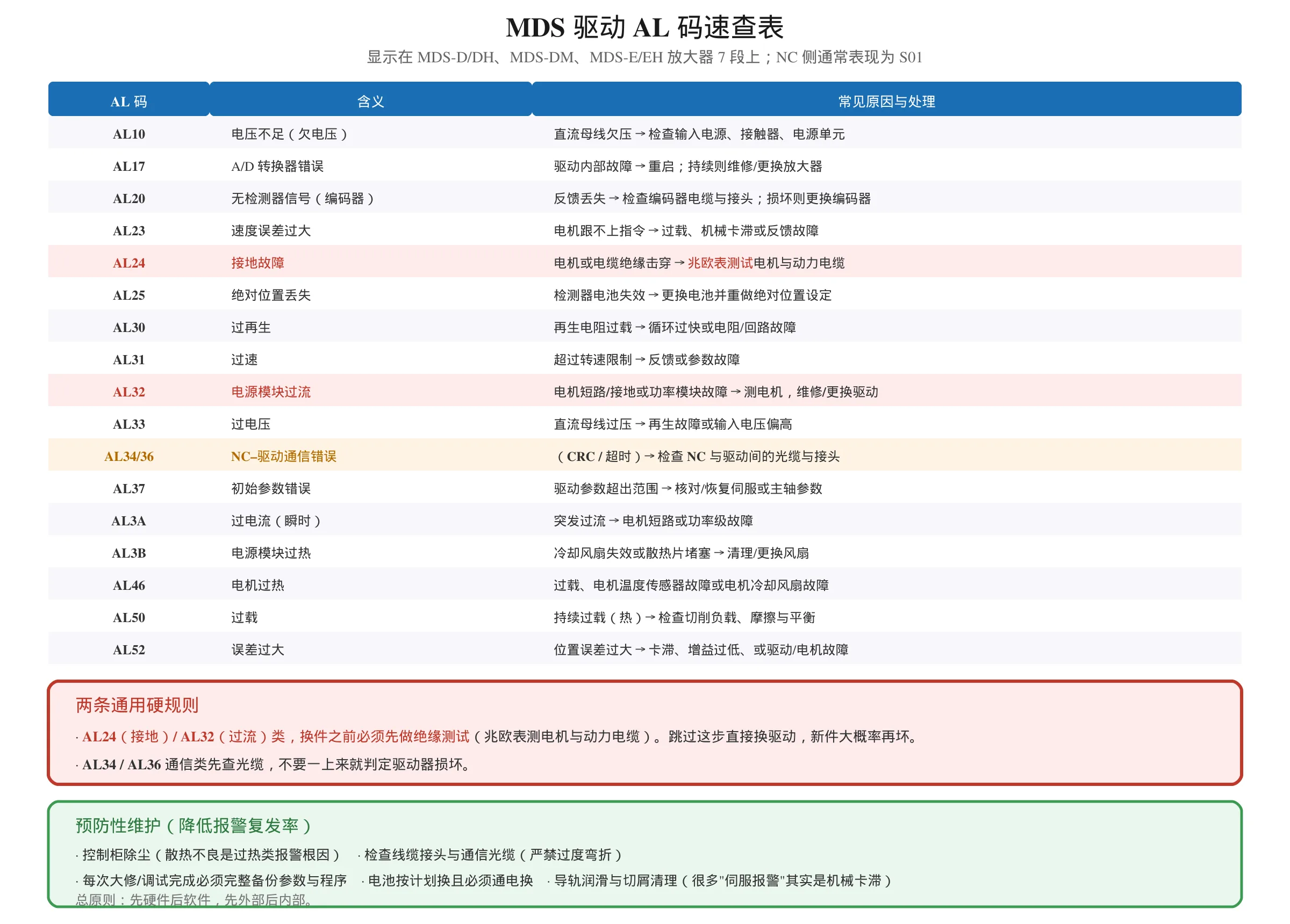
Task: Click the 'AL34 / AL36 通信类先查光缆' bullet line
Action: [x=274, y=765]
